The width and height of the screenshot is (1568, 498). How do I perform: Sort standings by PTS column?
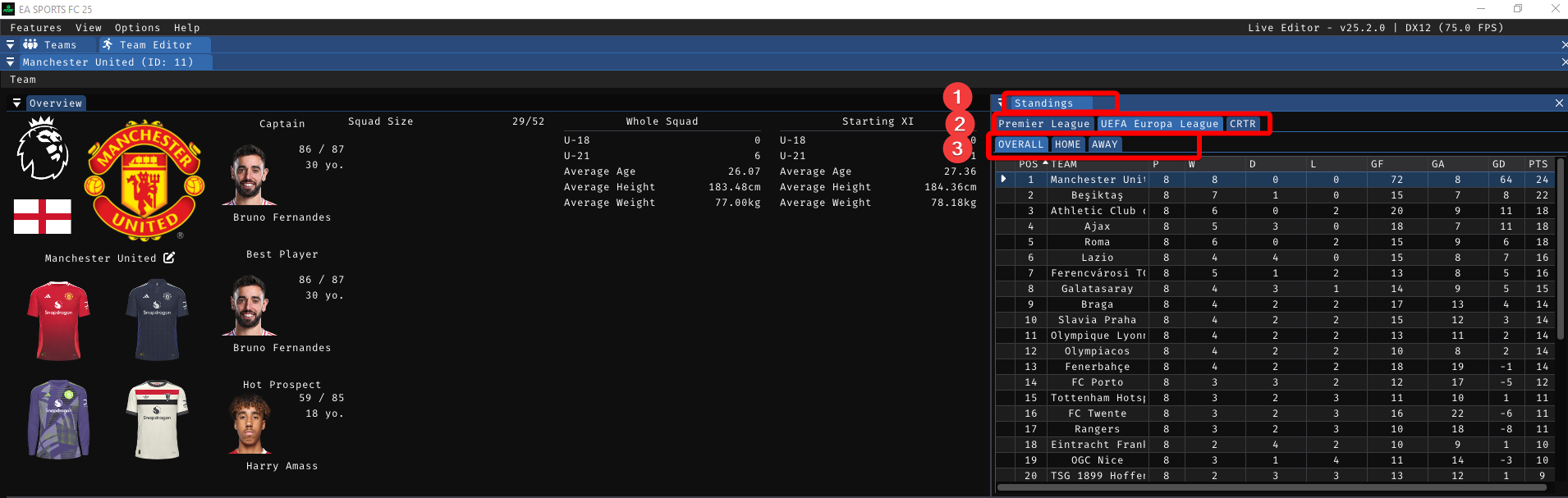(x=1538, y=164)
